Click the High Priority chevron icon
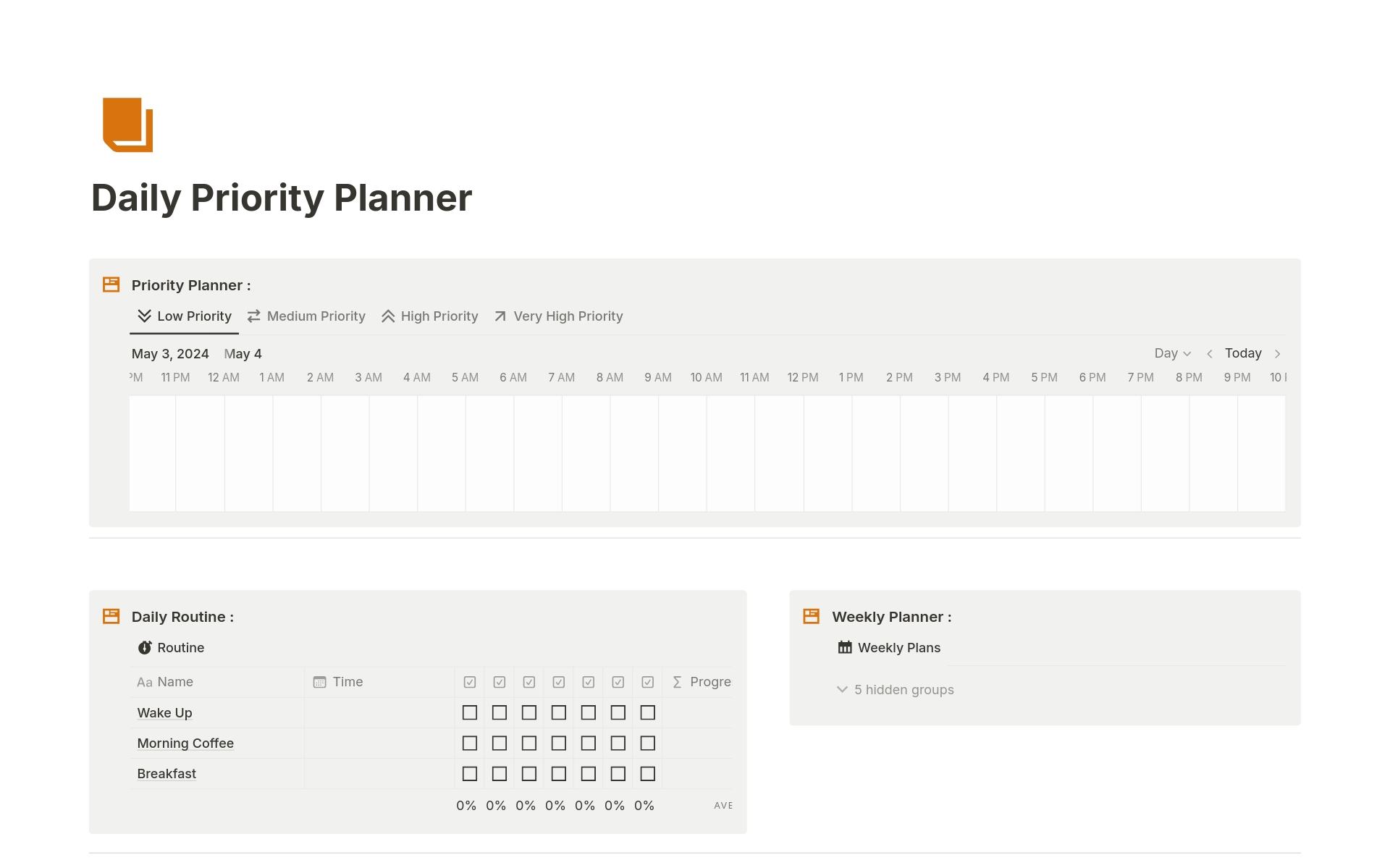 point(387,316)
